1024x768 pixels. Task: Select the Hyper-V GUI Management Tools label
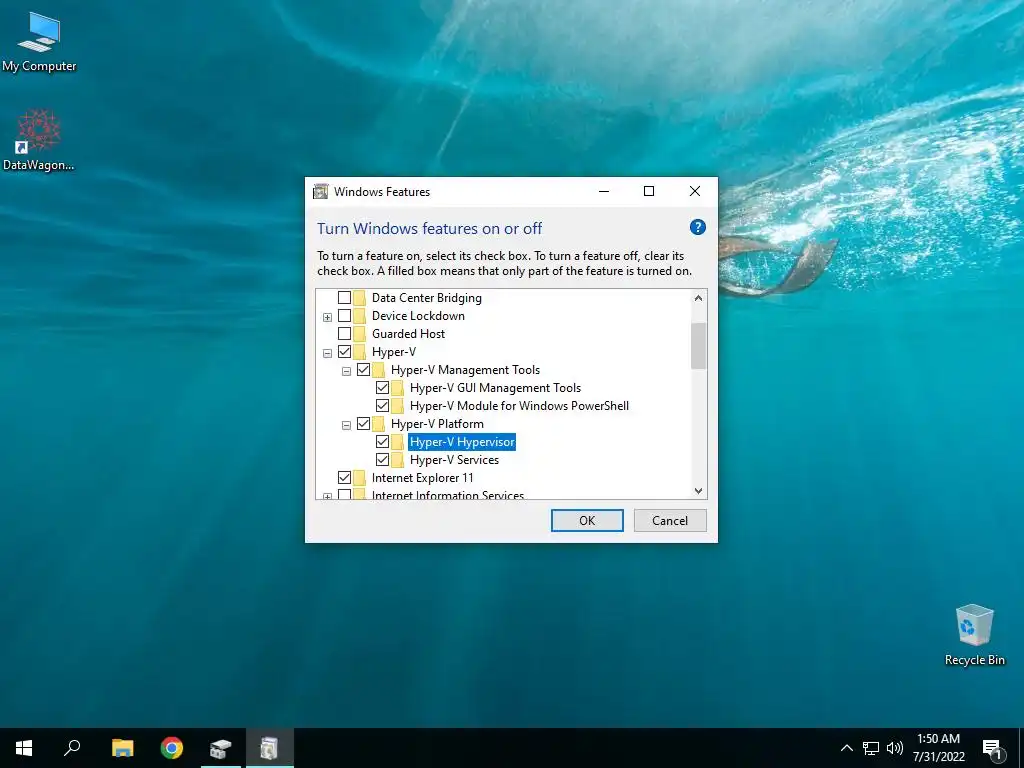click(x=495, y=388)
